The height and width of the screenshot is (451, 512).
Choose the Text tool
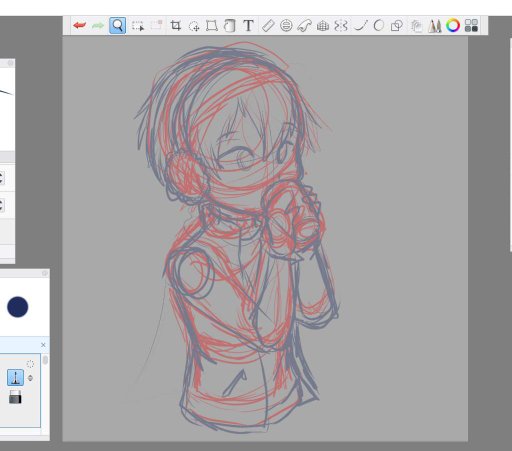coord(248,25)
